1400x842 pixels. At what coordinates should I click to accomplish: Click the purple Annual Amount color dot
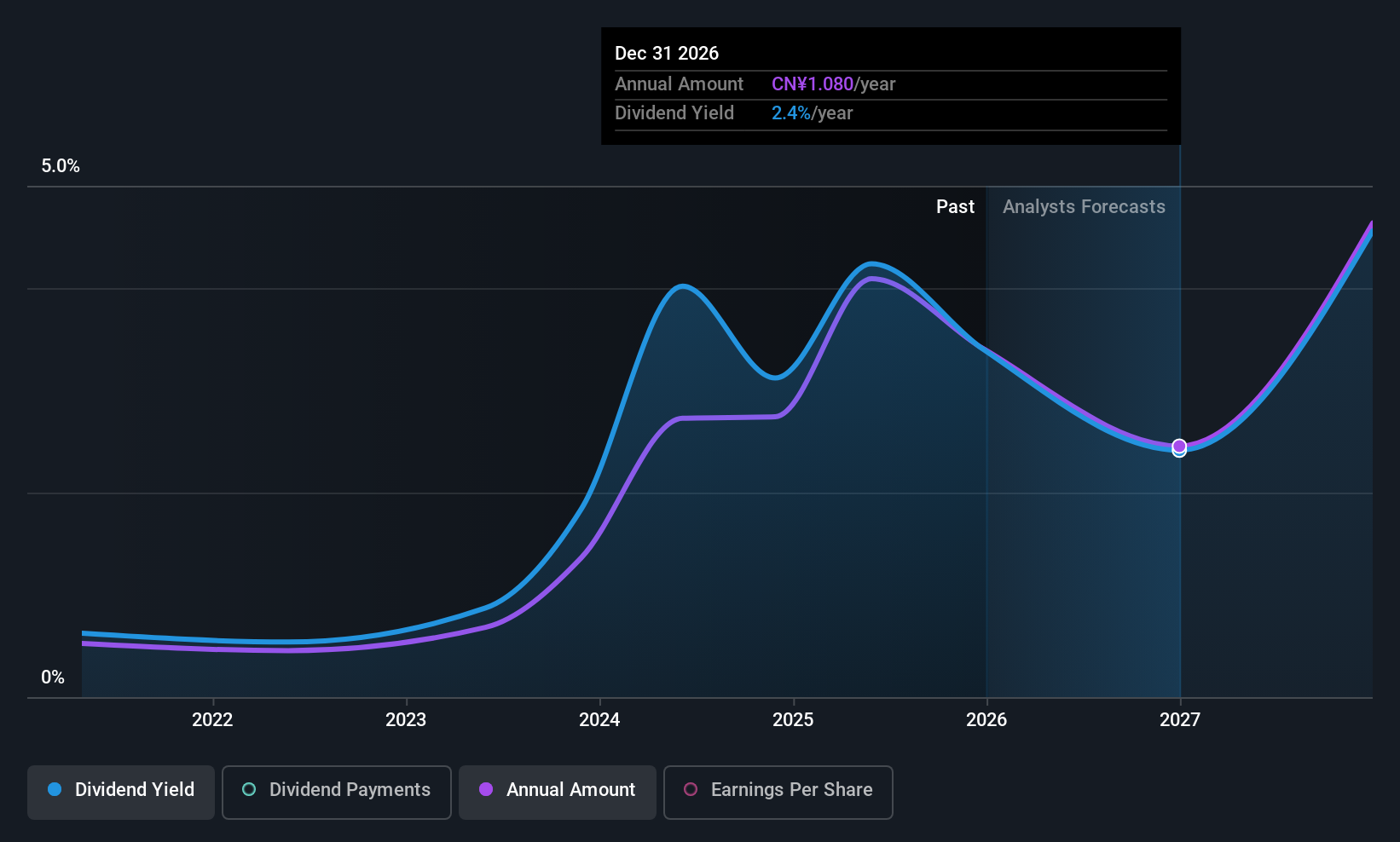486,790
